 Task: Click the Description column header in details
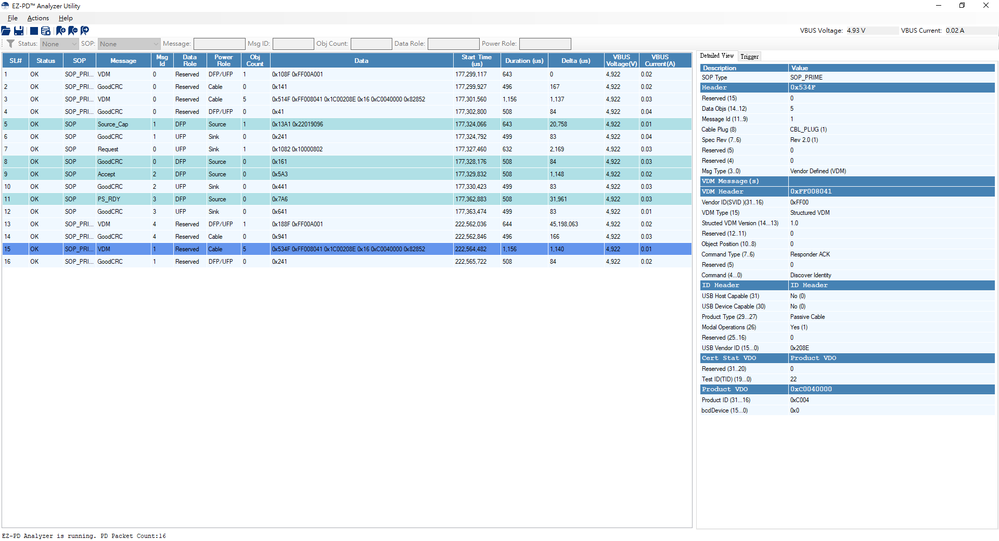pos(744,68)
